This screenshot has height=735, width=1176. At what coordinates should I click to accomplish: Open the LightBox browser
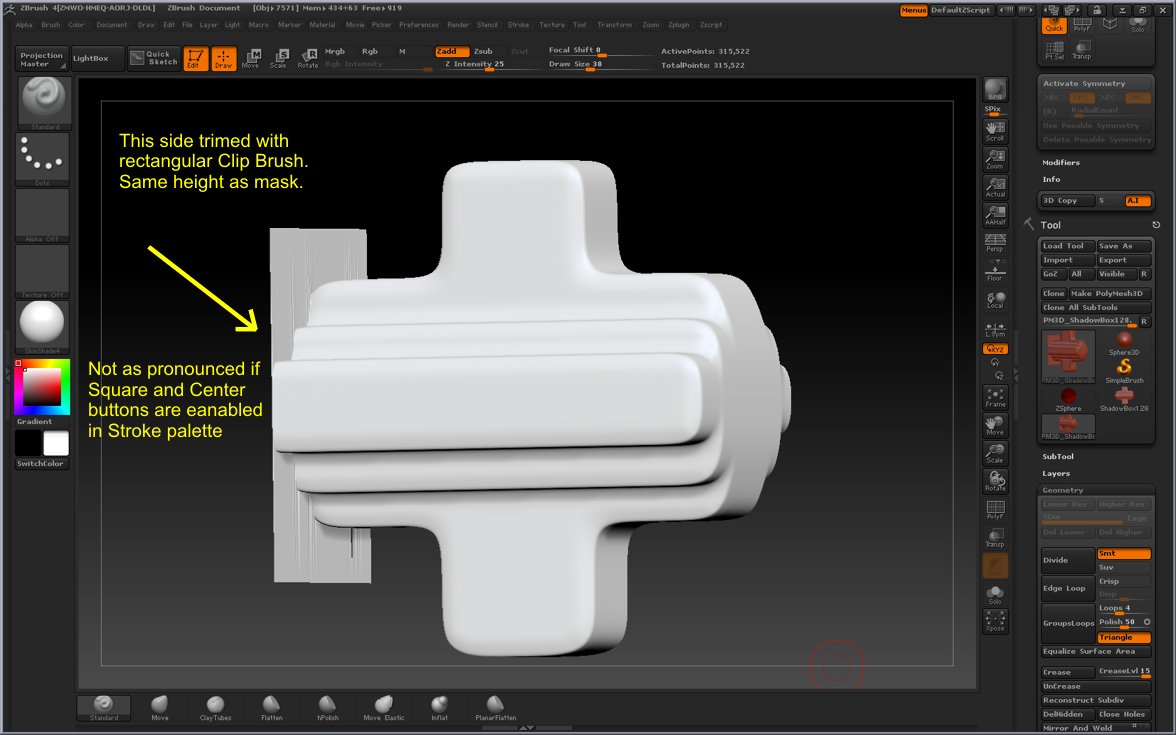point(96,58)
